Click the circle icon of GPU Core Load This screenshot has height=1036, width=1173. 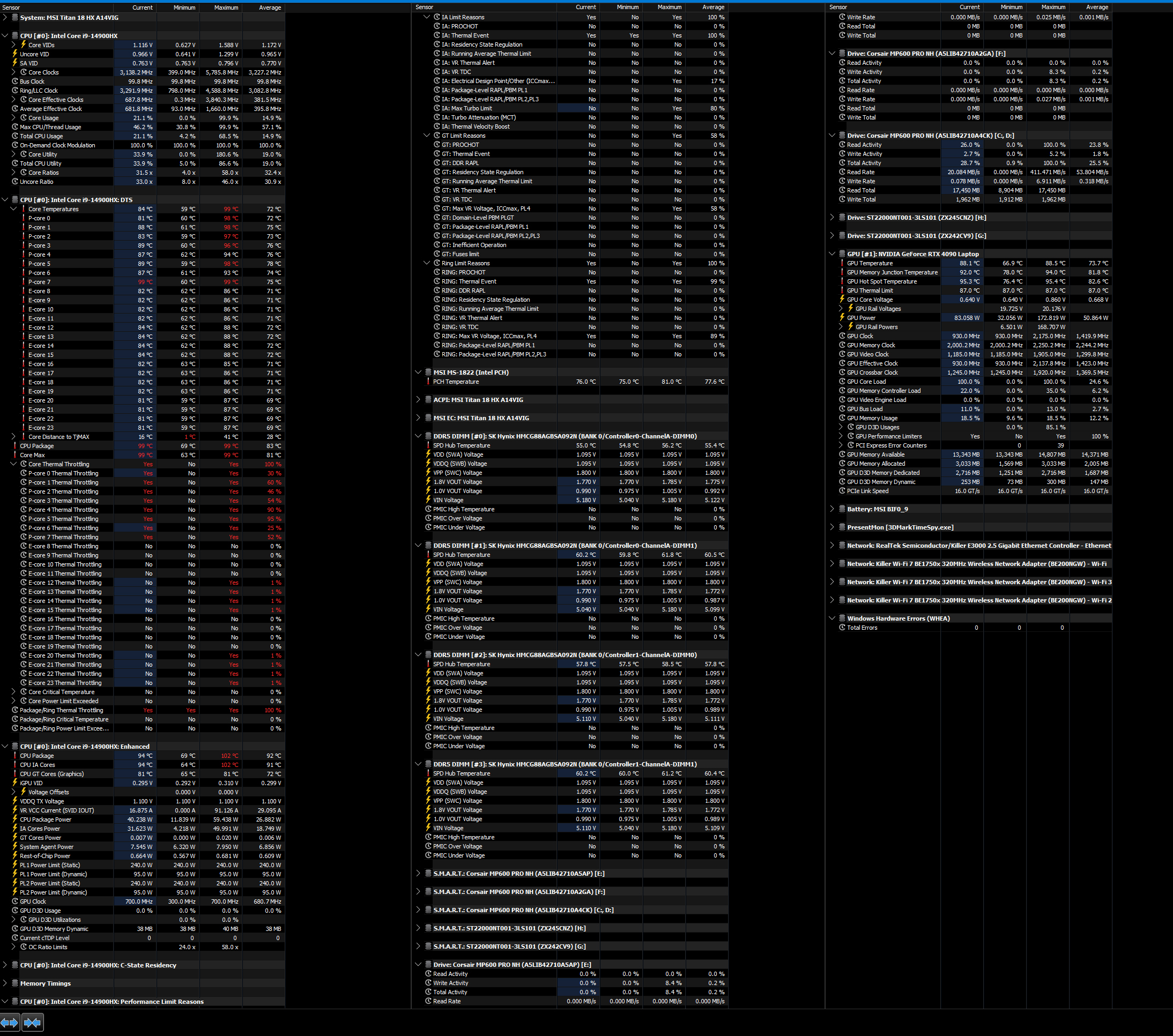tap(842, 382)
